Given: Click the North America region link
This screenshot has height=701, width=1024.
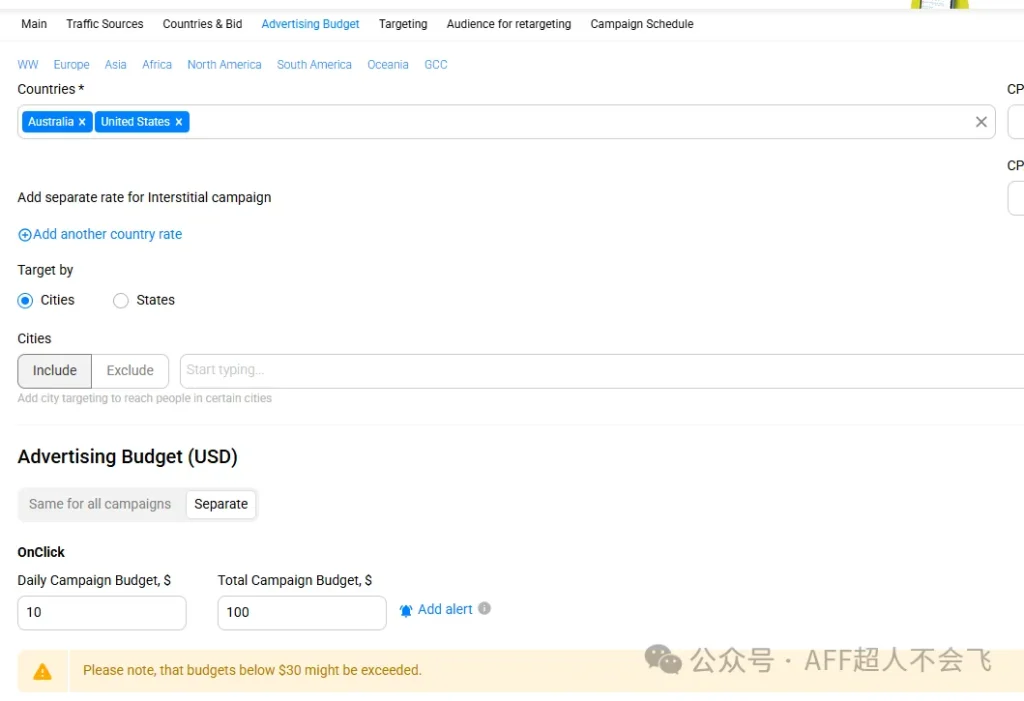Looking at the screenshot, I should (x=224, y=65).
